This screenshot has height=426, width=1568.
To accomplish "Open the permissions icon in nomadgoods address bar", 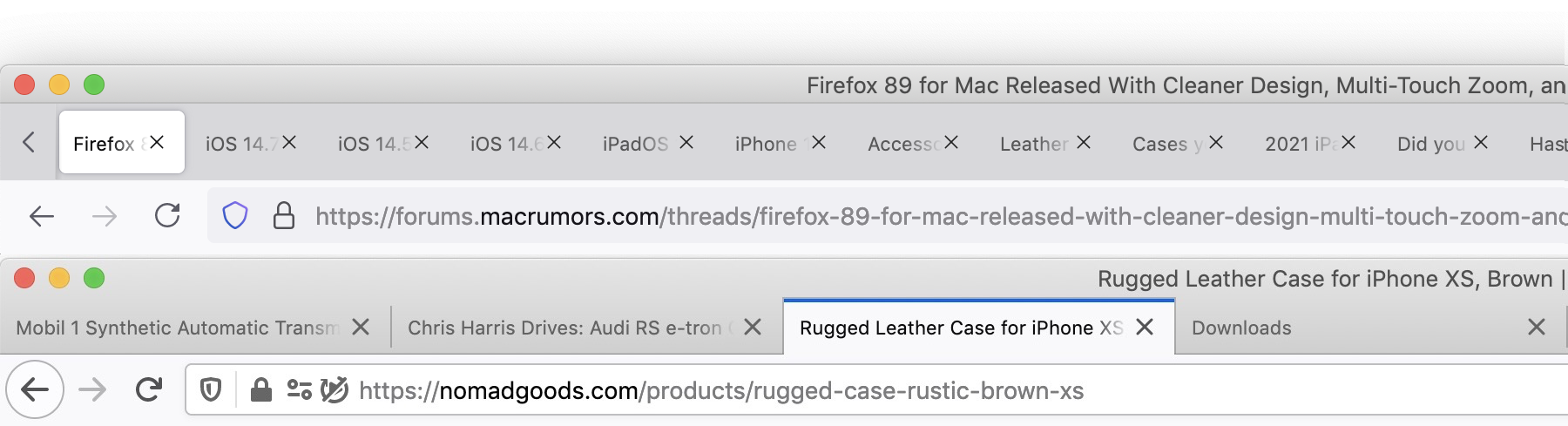I will click(x=300, y=389).
